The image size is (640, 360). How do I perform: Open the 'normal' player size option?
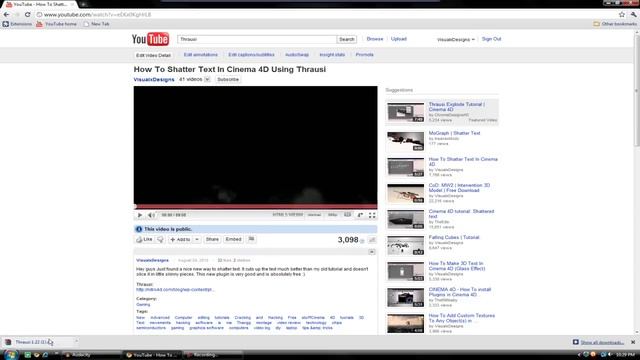coord(314,215)
